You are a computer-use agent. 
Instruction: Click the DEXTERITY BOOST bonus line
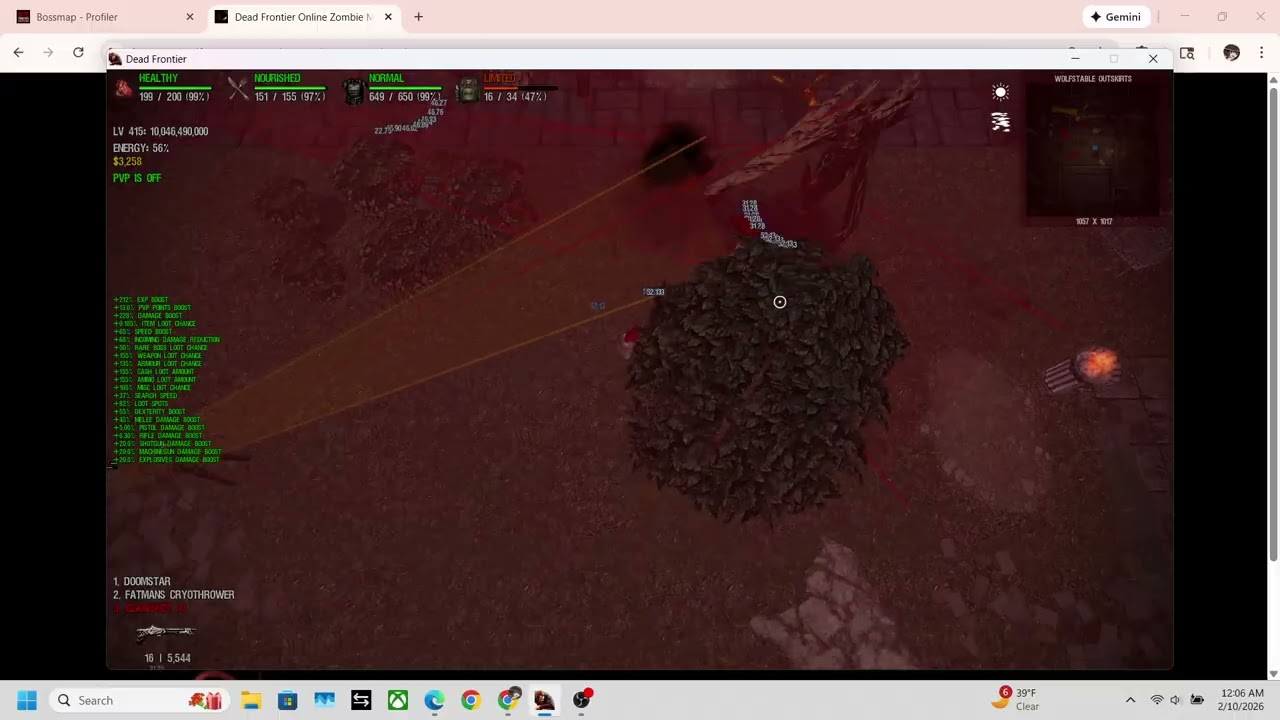click(149, 412)
